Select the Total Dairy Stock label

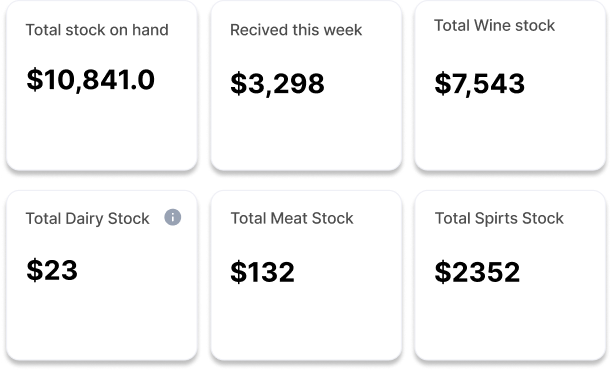tap(88, 219)
